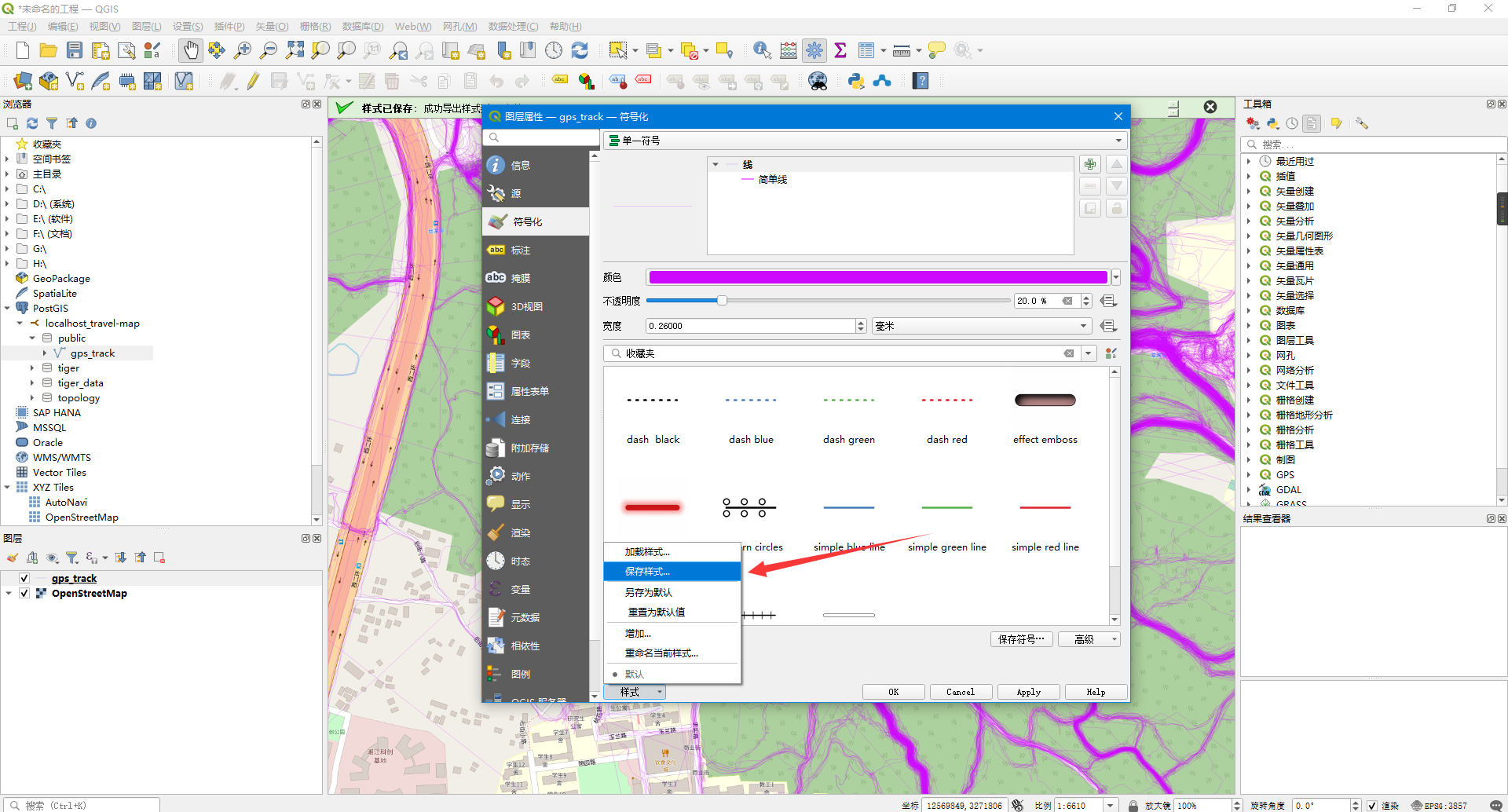
Task: Click the opacity slider handle
Action: 722,300
